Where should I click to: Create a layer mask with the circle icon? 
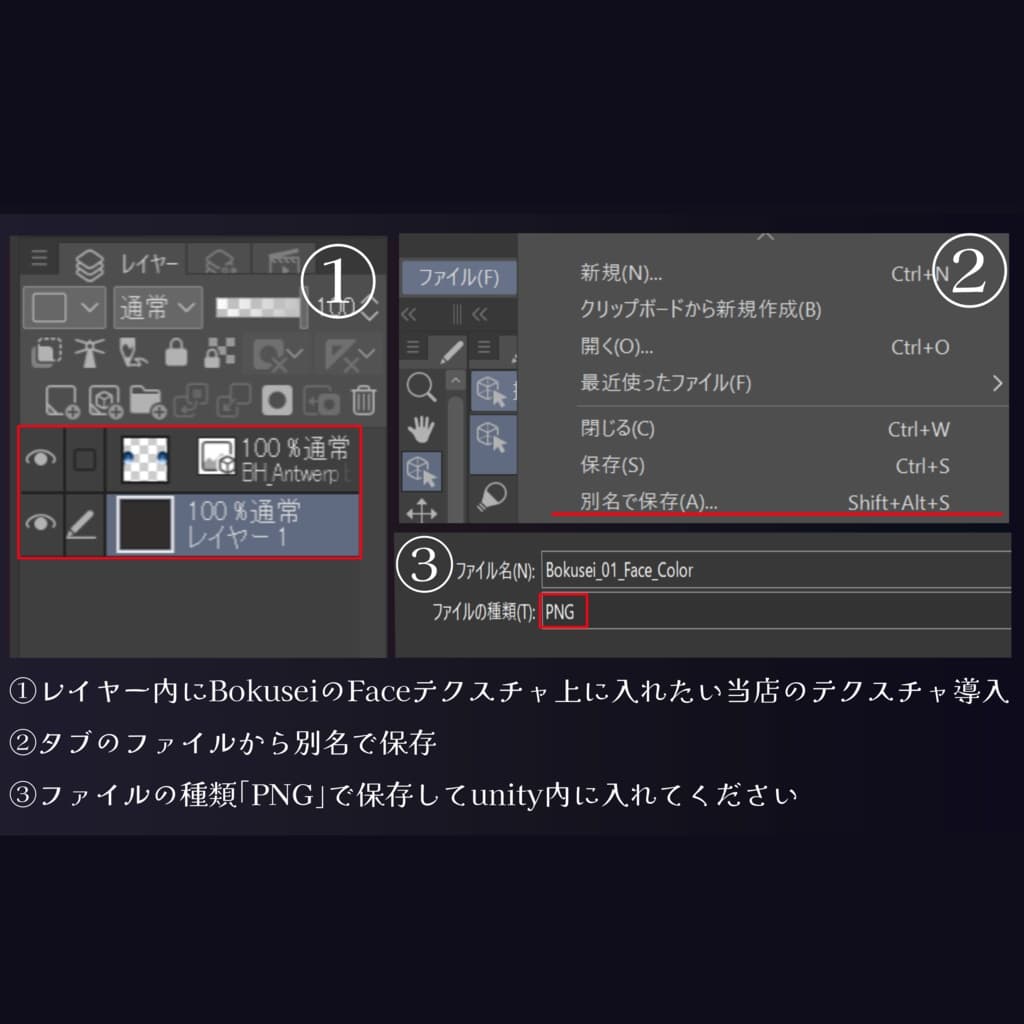coord(277,399)
